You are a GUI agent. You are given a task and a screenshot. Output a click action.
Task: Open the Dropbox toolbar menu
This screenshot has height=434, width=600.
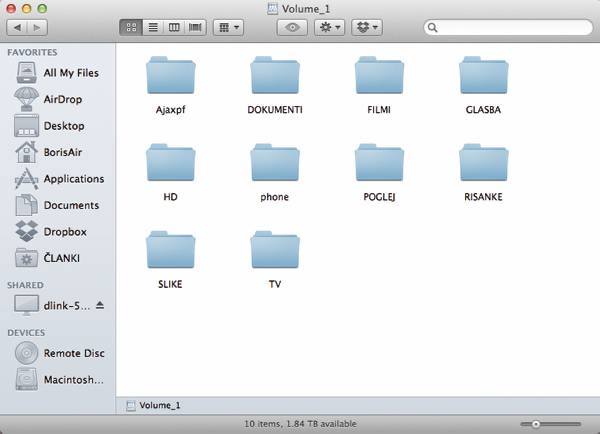367,28
